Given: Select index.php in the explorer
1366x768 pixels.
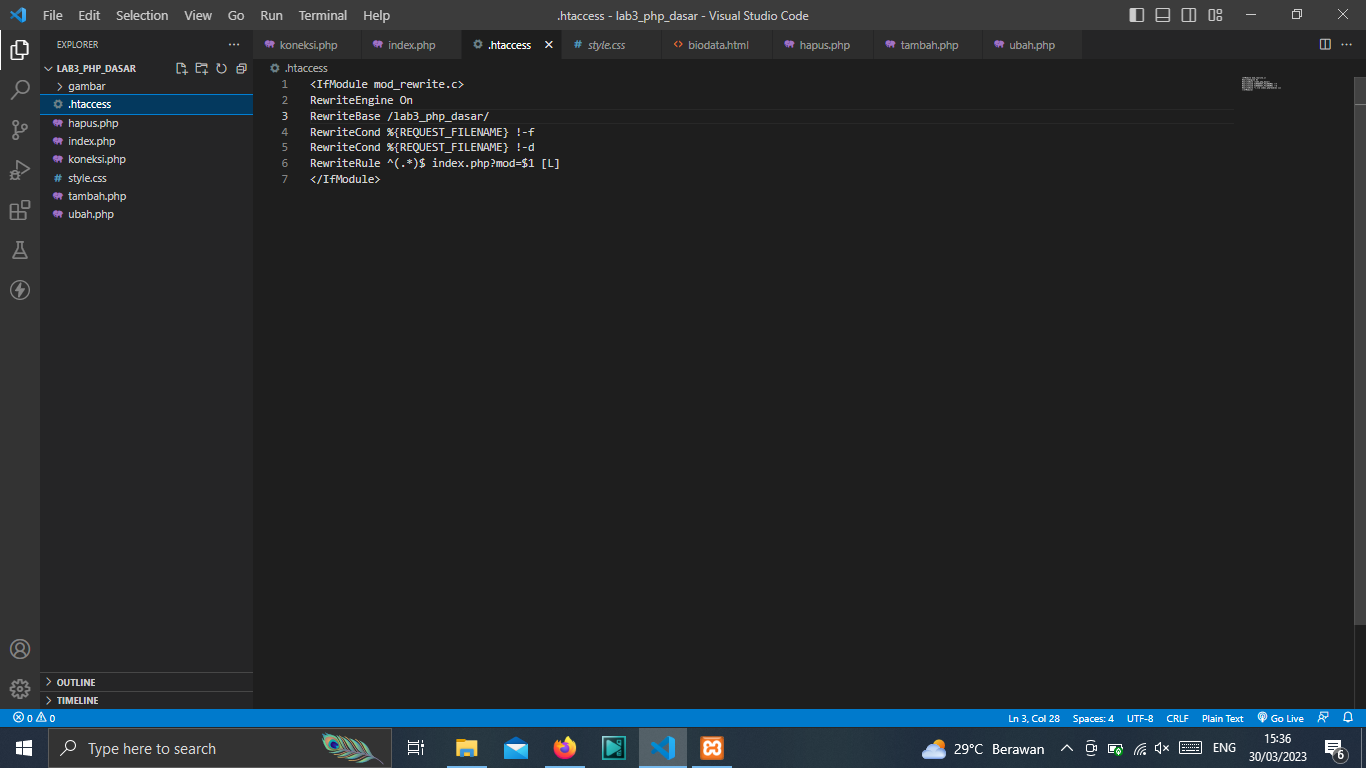Looking at the screenshot, I should click(x=146, y=141).
